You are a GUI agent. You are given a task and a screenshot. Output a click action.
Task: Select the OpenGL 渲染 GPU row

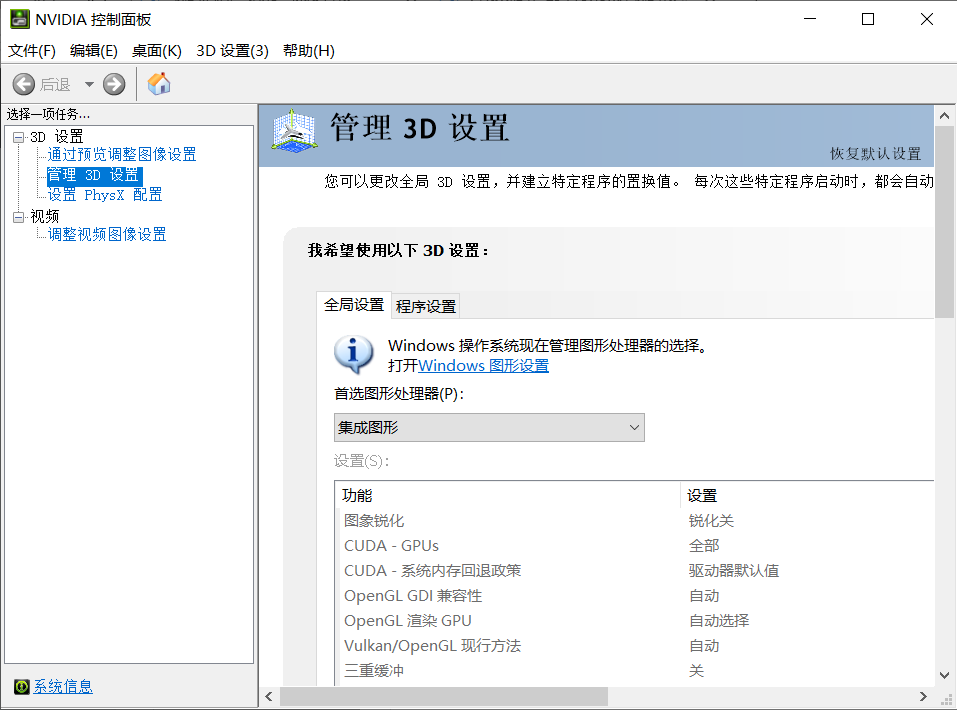point(635,621)
